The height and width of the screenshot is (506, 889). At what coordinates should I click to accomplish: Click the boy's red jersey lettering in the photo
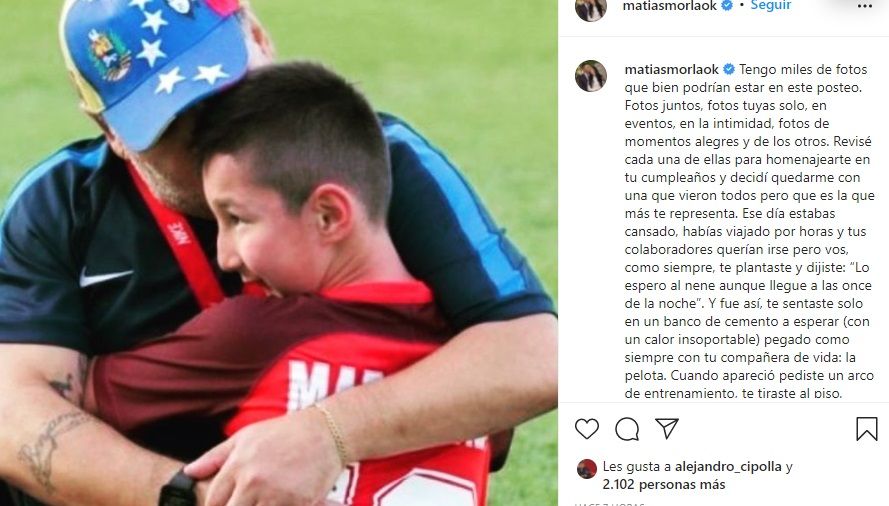[x=335, y=382]
